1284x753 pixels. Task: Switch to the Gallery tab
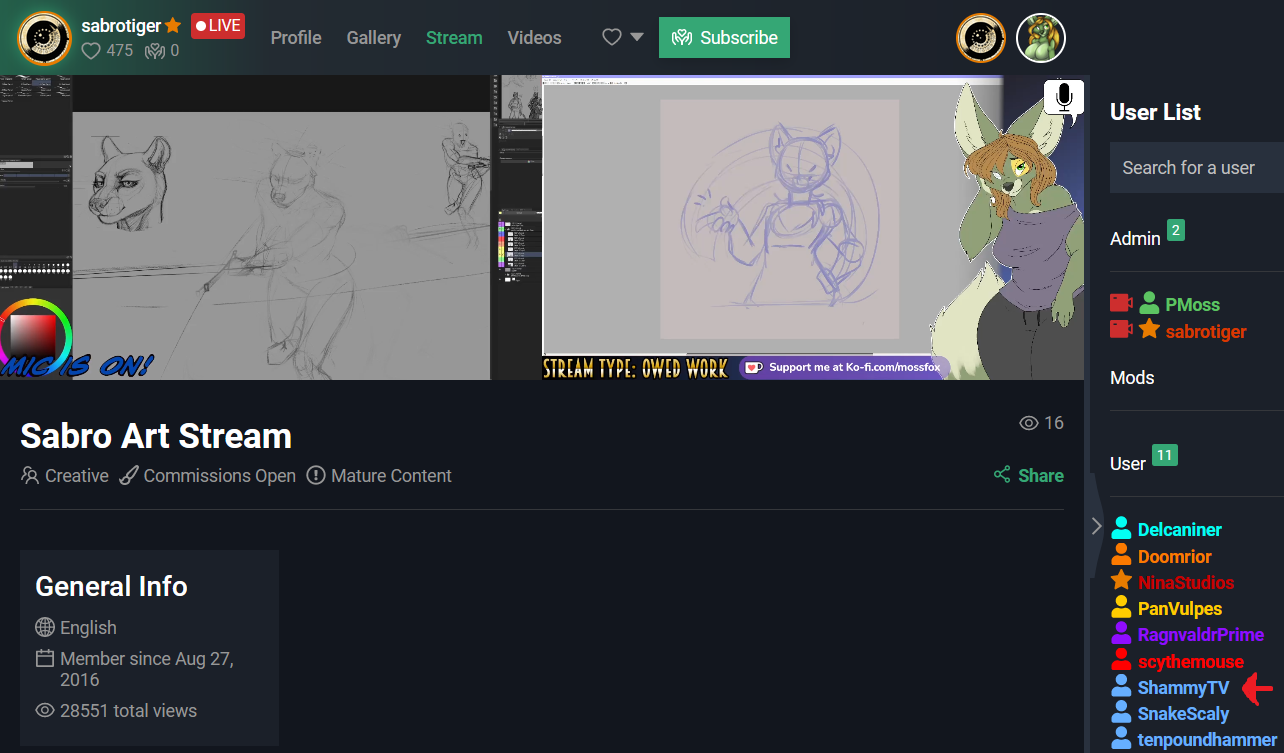pyautogui.click(x=374, y=38)
